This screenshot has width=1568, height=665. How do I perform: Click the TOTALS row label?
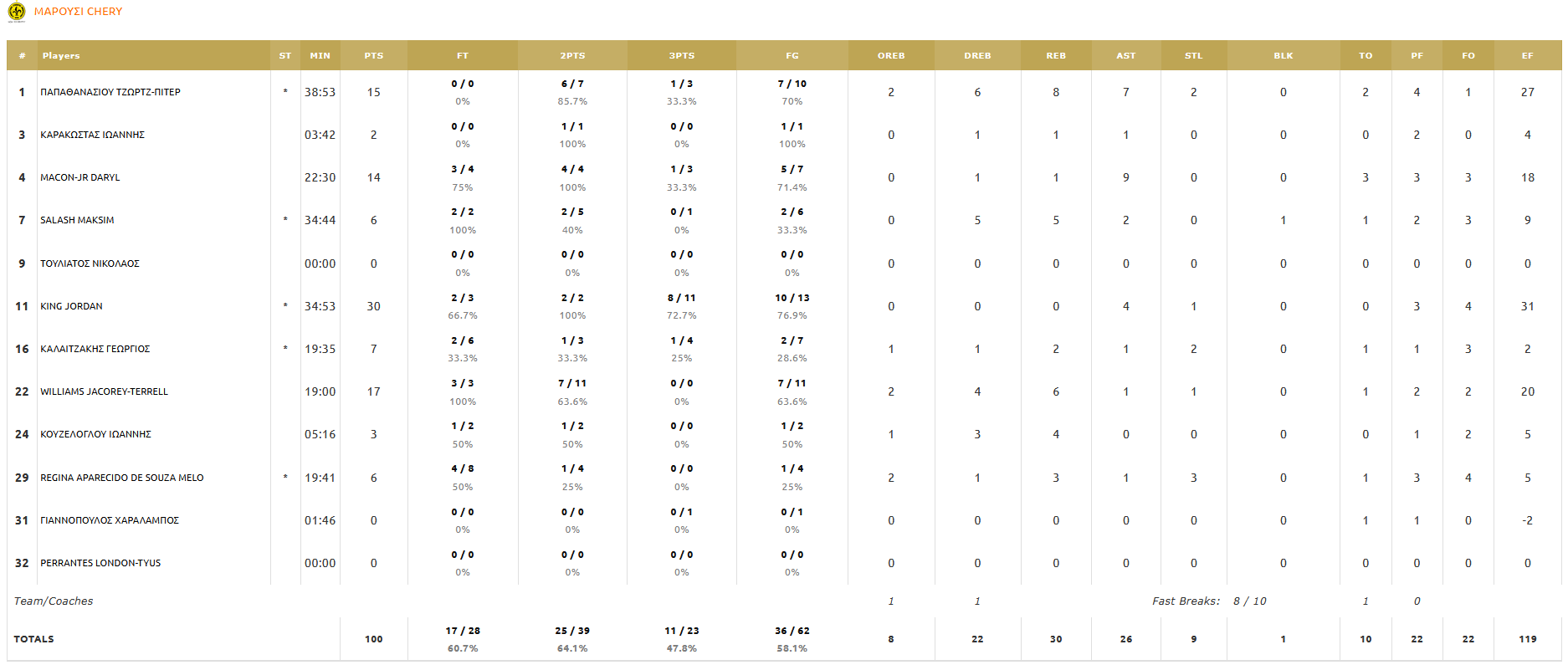point(33,639)
